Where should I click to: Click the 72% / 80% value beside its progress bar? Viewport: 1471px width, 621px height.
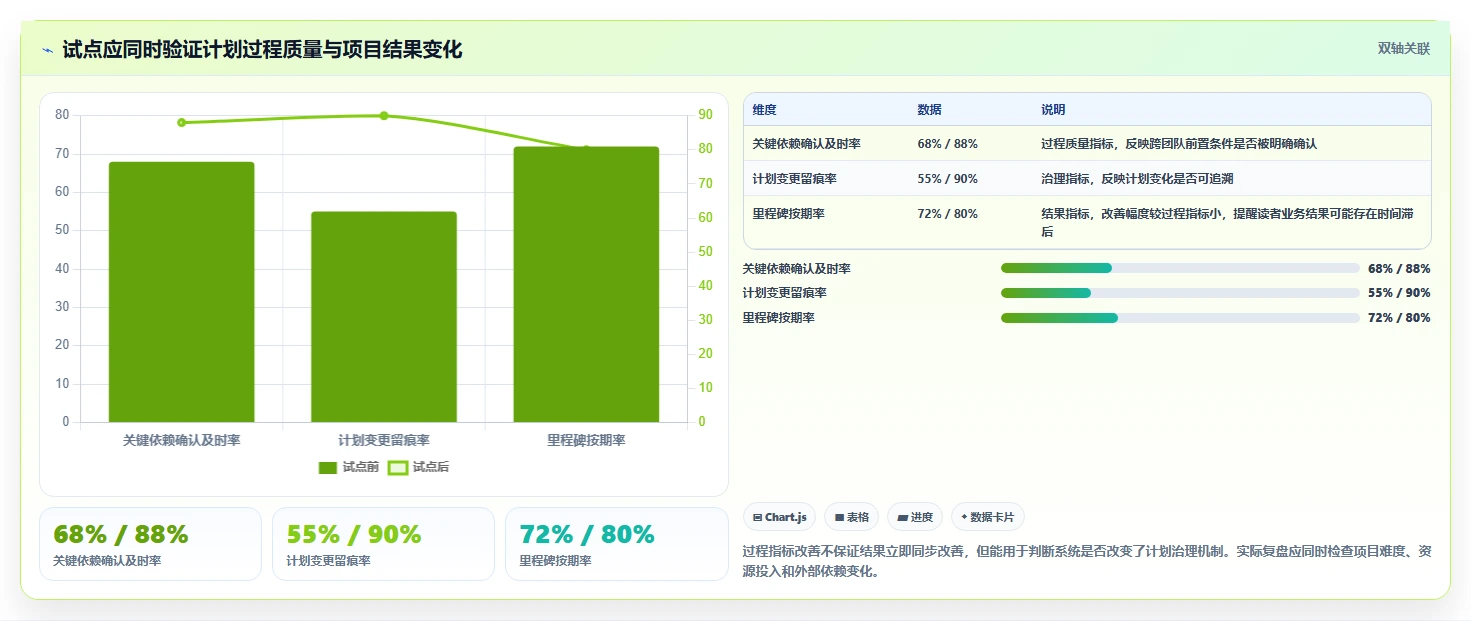pyautogui.click(x=1399, y=318)
